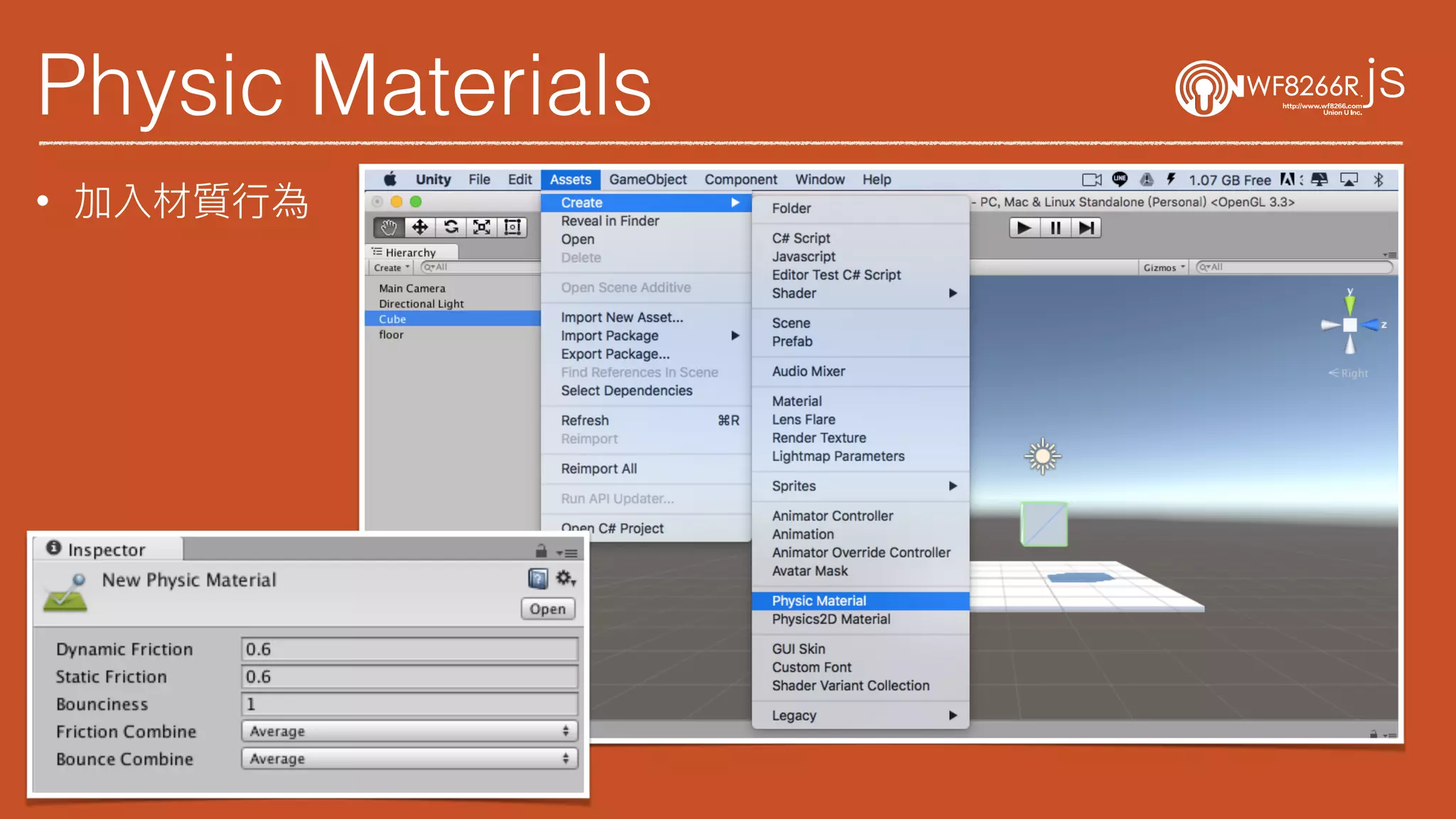Select the Rect transform tool icon
The height and width of the screenshot is (819, 1456).
512,227
